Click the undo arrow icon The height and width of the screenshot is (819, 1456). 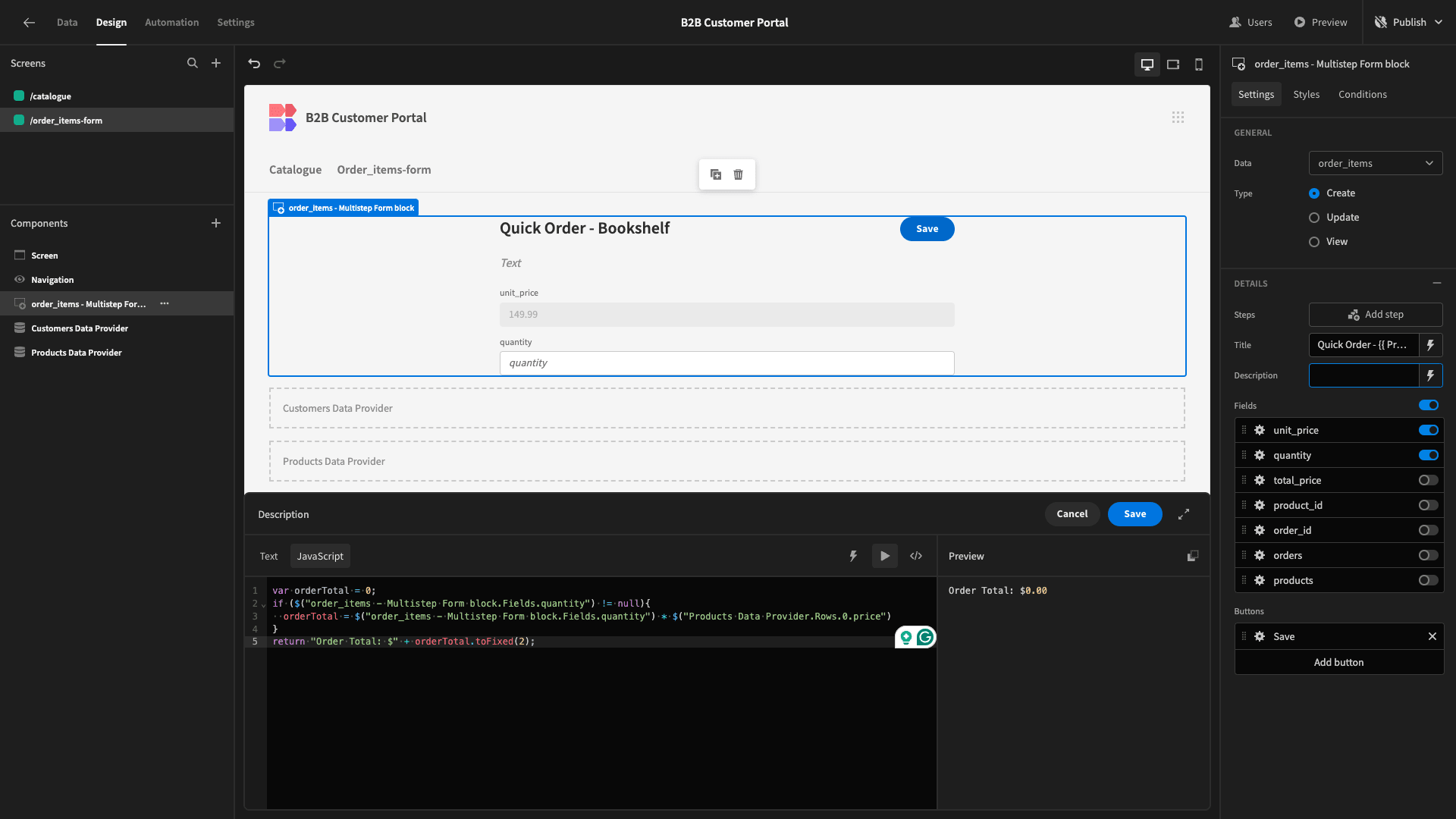click(254, 64)
